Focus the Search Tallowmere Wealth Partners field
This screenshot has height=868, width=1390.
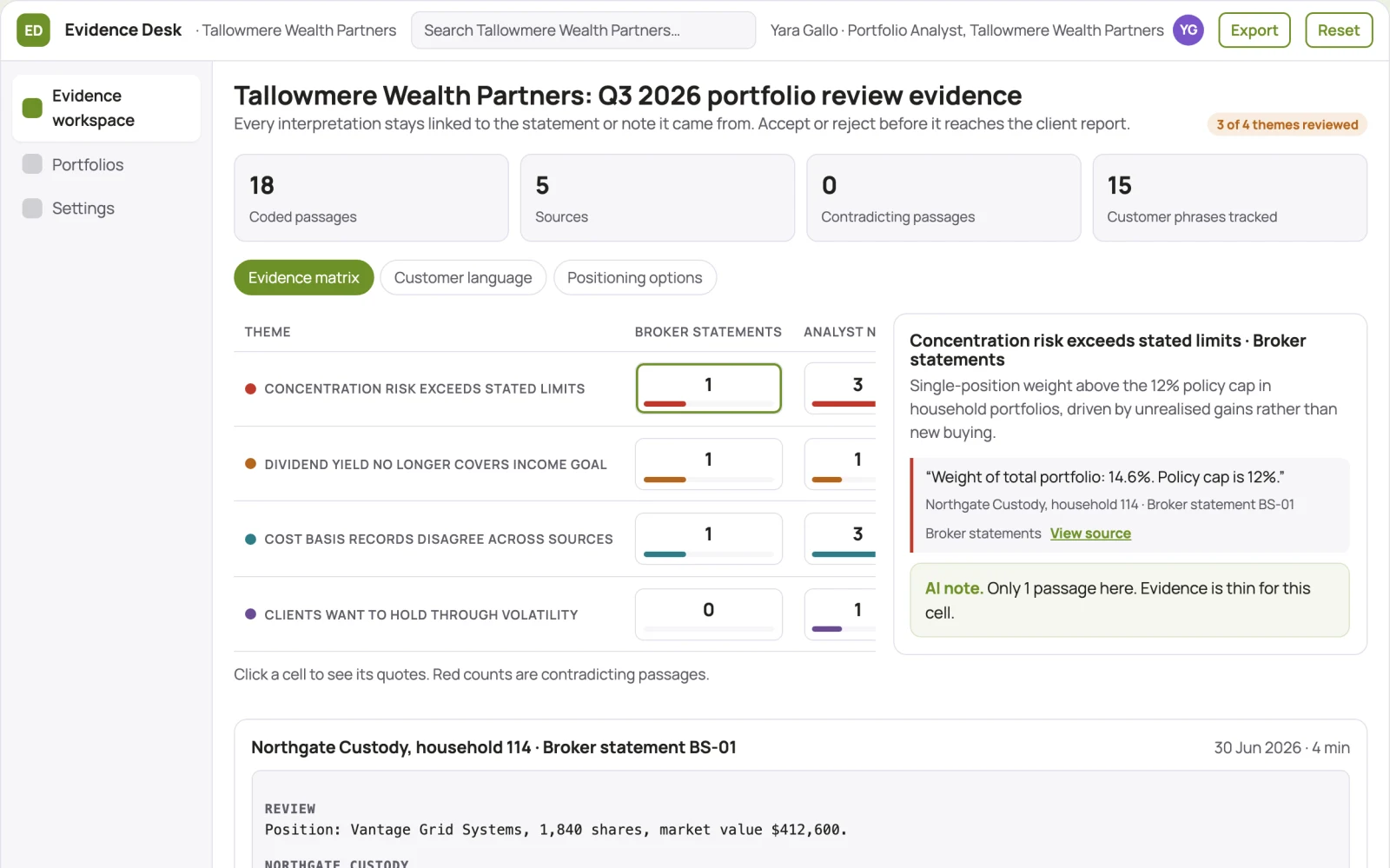pos(583,30)
